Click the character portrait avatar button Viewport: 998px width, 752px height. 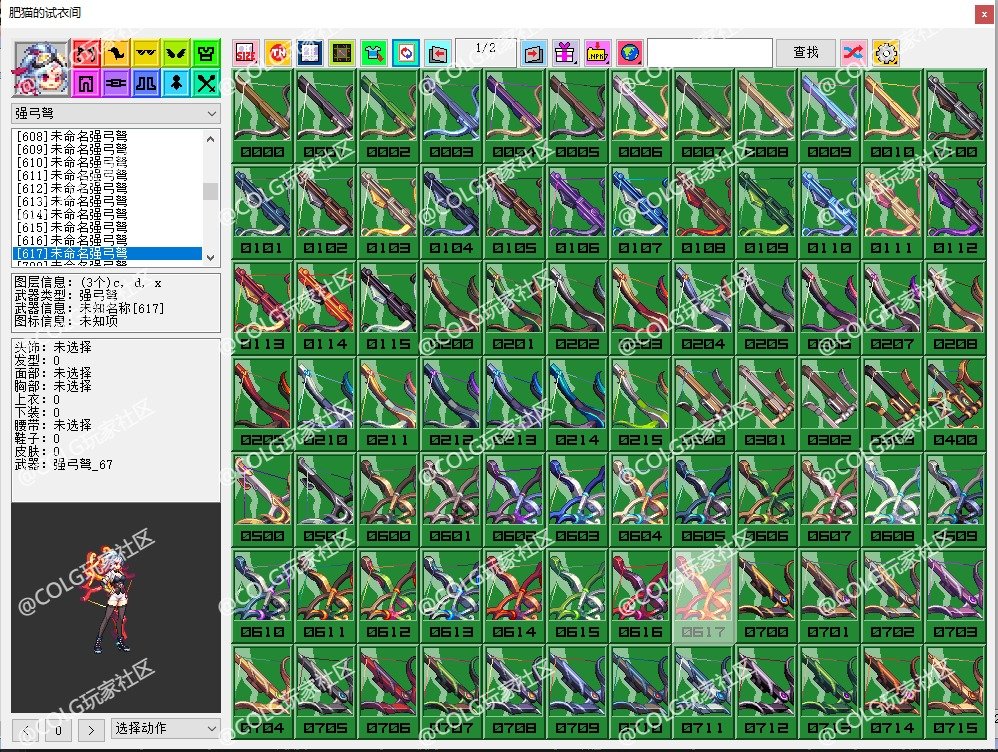(41, 67)
